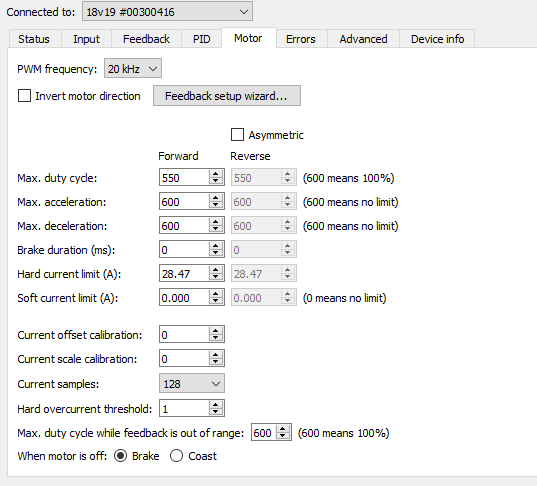The height and width of the screenshot is (486, 537).
Task: Click the Current scale calibration input field
Action: click(x=184, y=359)
